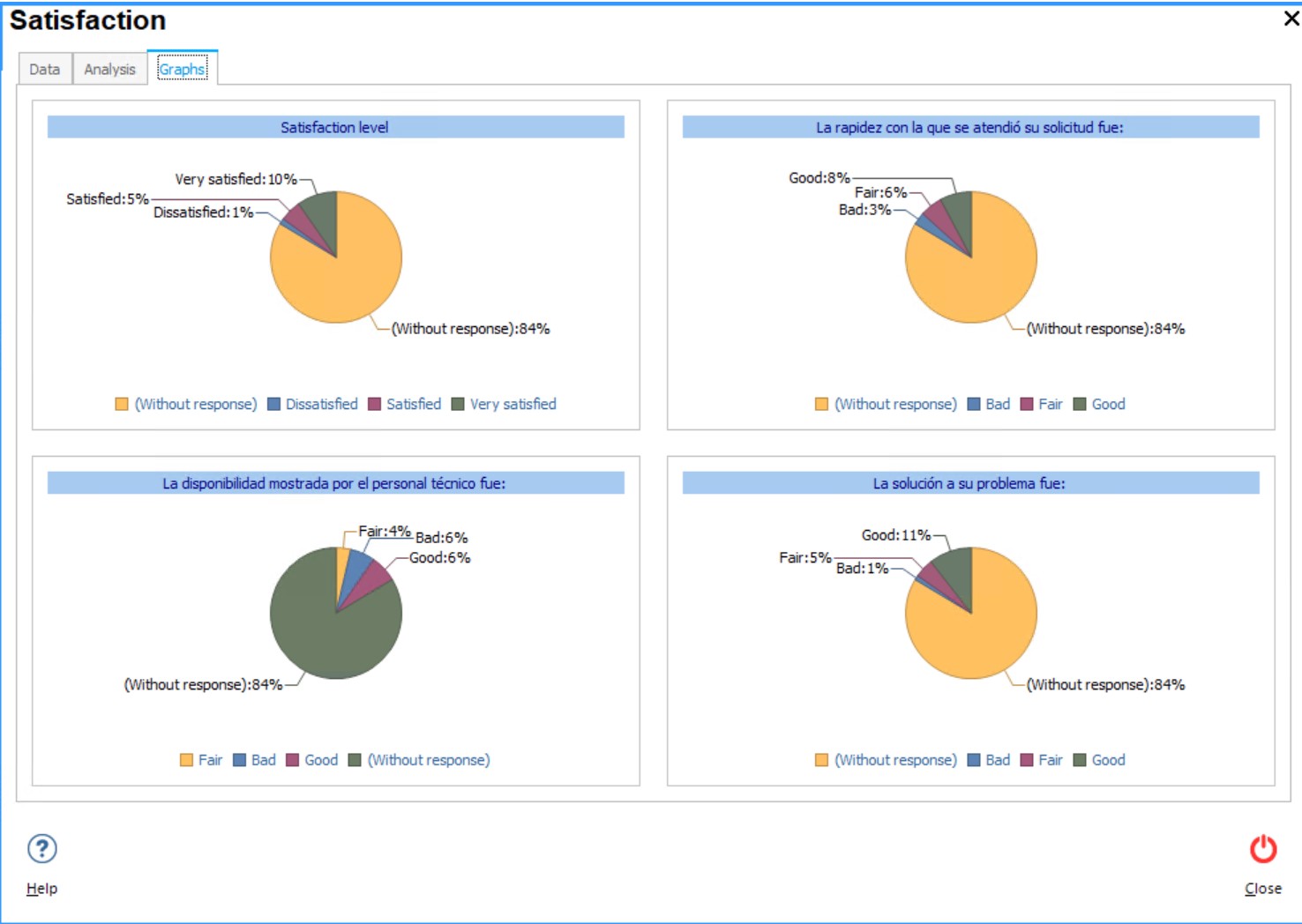Click the Satisfaction level chart title bar
Screen dimensions: 1302x924
click(x=335, y=127)
